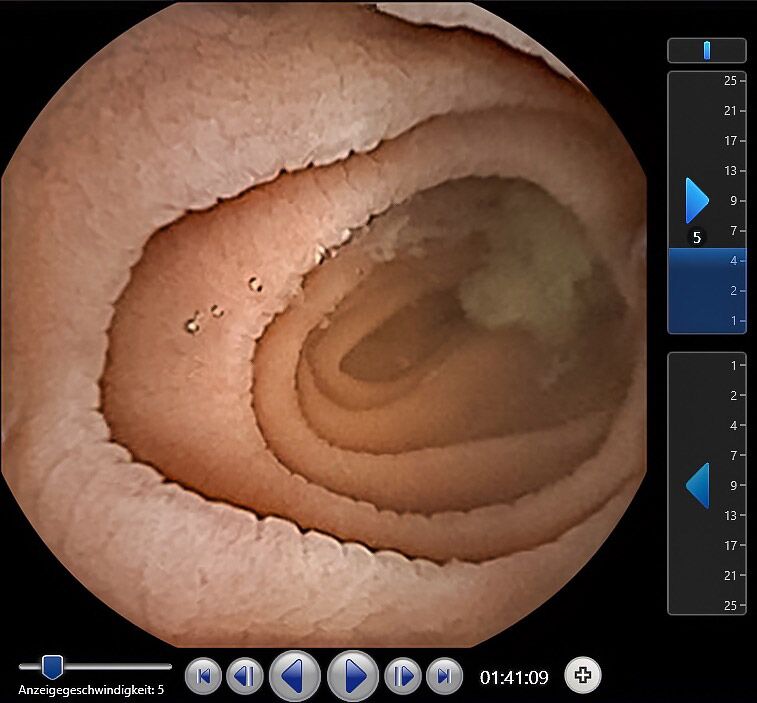757x703 pixels.
Task: Click the pause indicator button above the speed scale
Action: 707,50
